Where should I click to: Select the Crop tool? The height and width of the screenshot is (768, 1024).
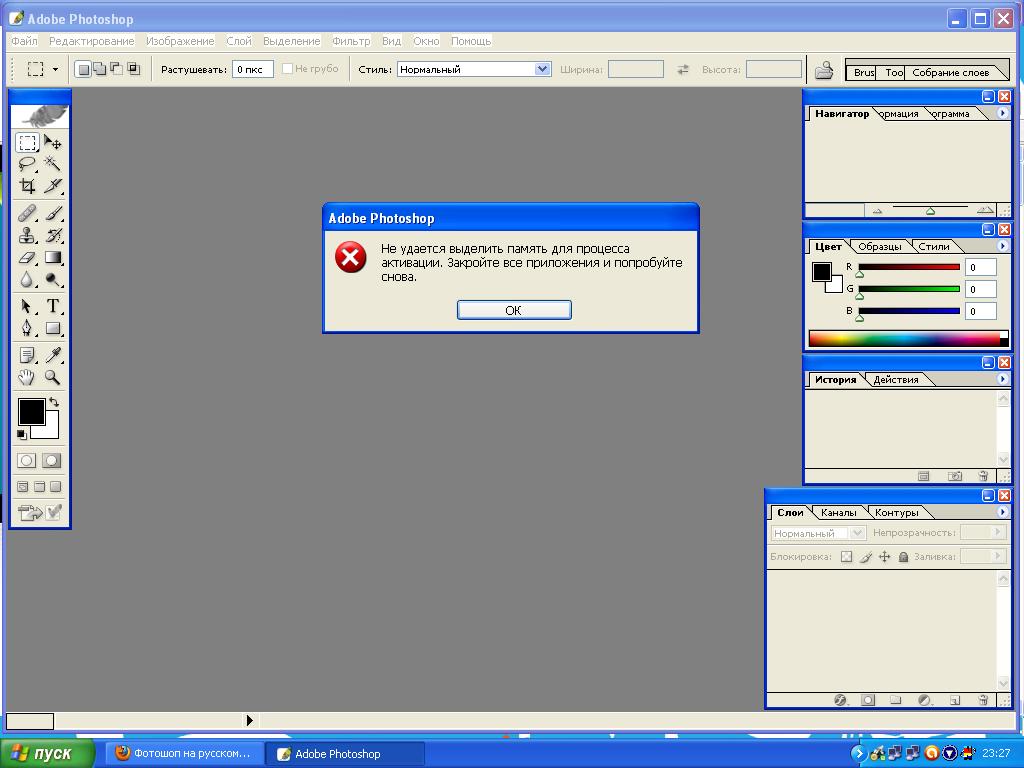pos(27,186)
